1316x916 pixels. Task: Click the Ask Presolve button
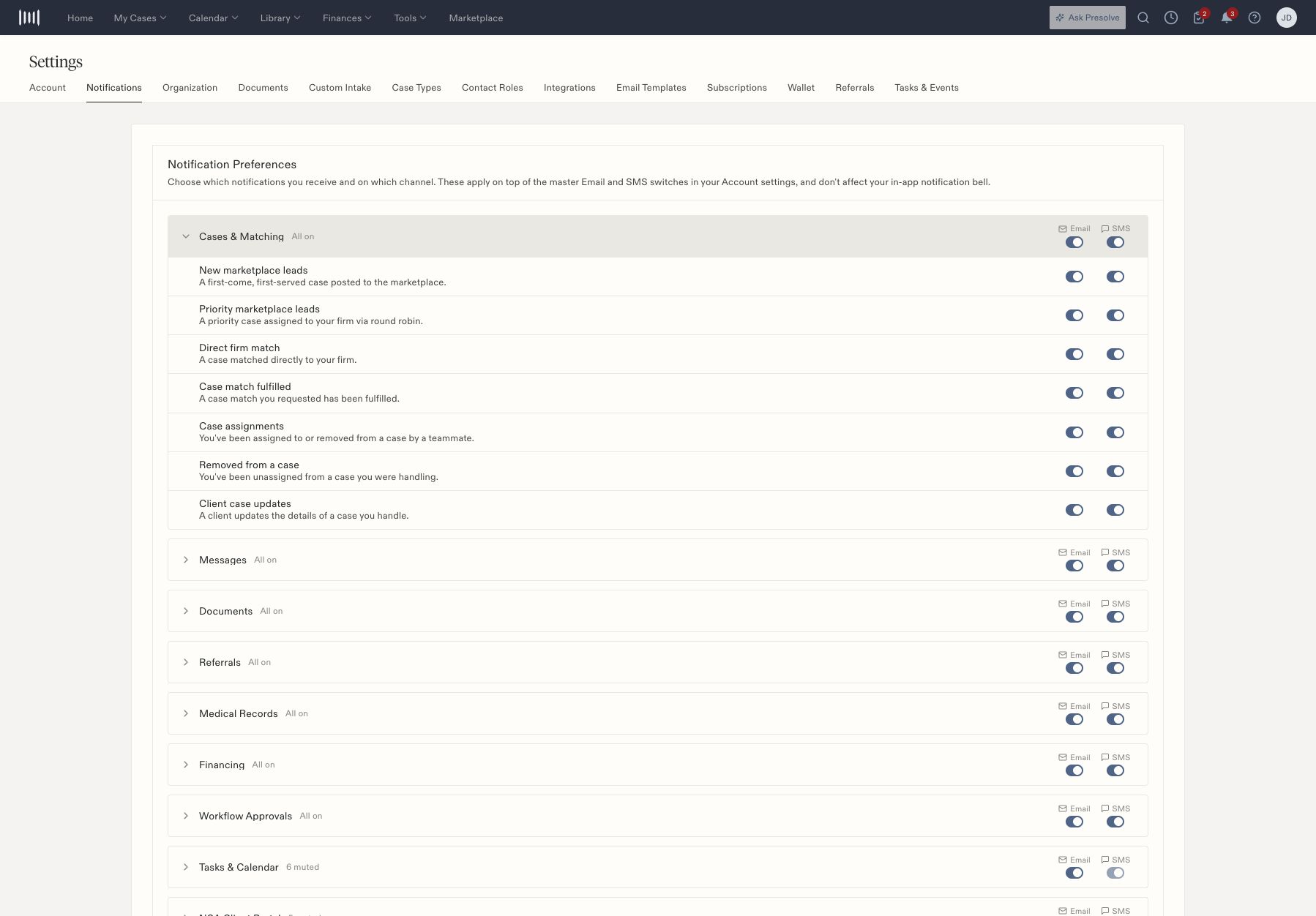[1088, 18]
